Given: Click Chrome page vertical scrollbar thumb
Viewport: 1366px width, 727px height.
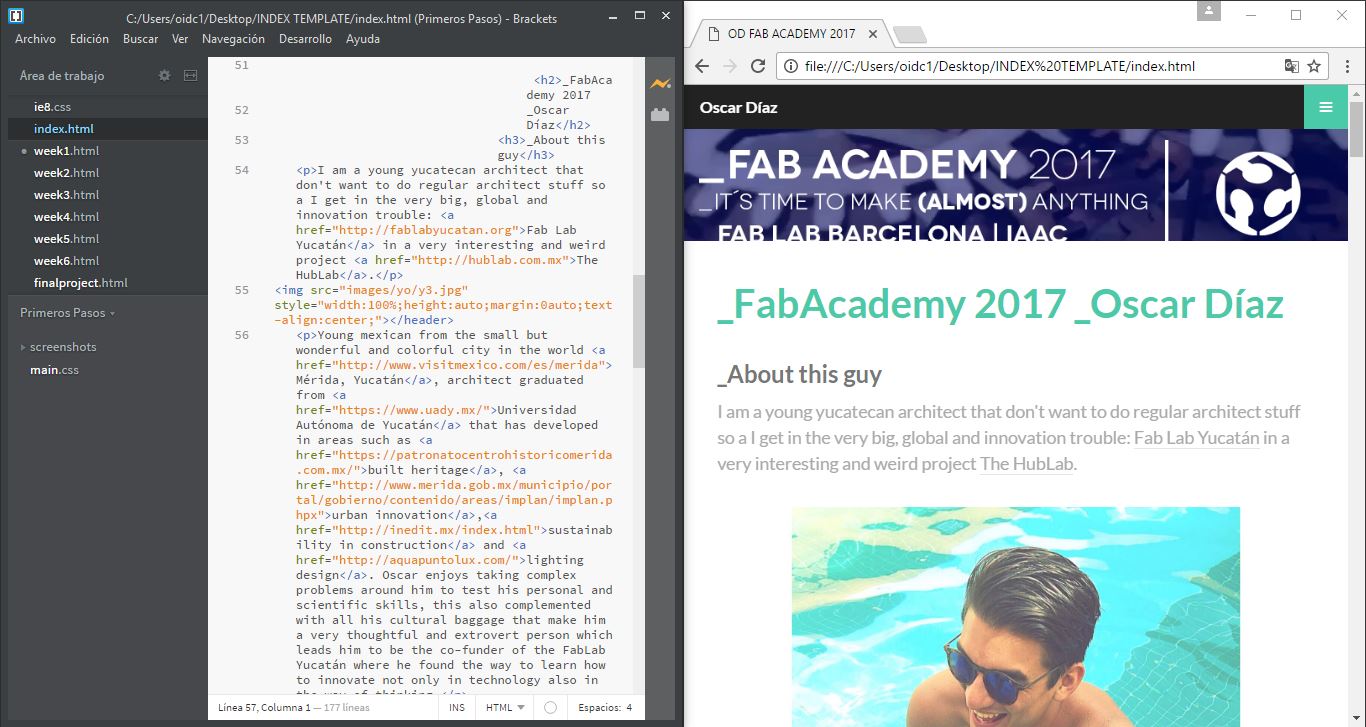Looking at the screenshot, I should point(1356,129).
